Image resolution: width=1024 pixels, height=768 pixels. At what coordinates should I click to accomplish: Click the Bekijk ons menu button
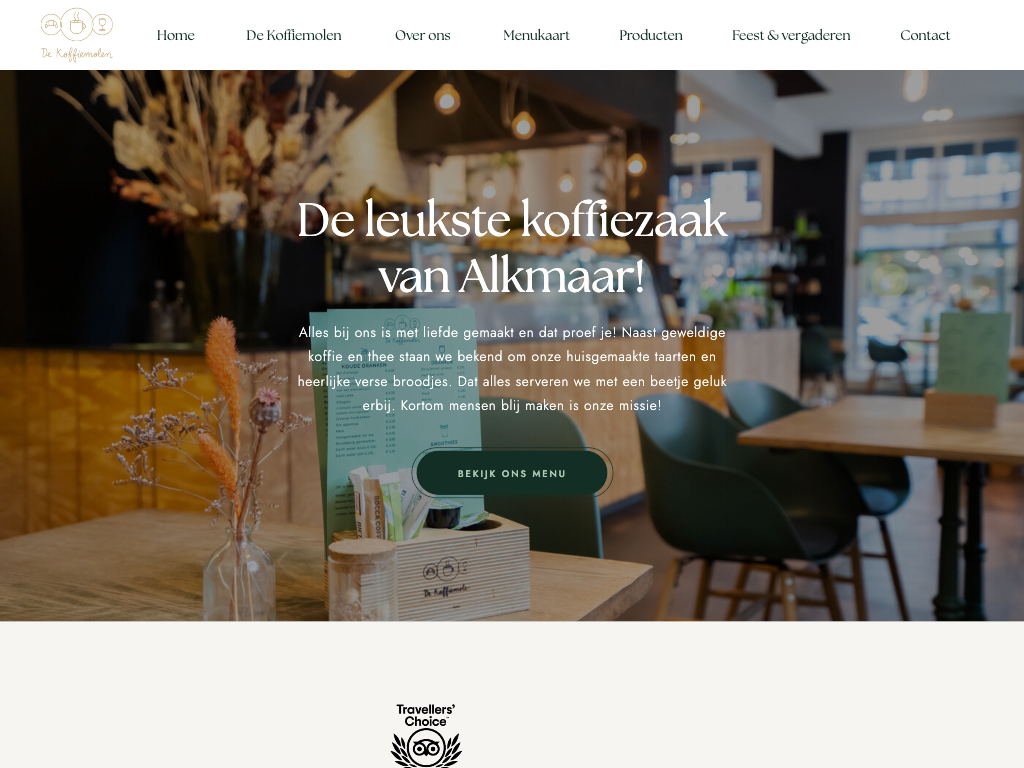(512, 473)
